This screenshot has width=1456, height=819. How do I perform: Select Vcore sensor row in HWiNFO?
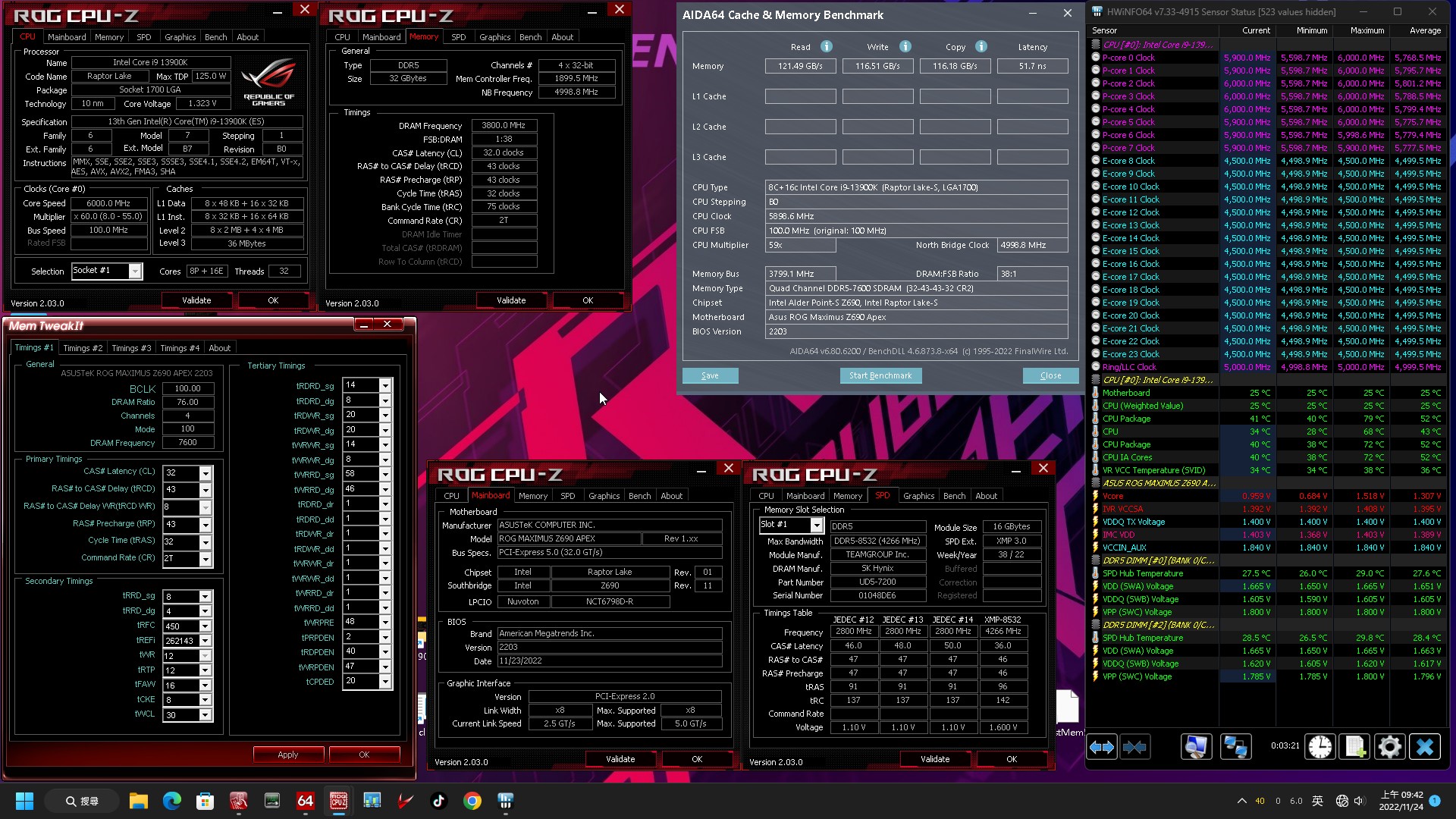click(1266, 496)
